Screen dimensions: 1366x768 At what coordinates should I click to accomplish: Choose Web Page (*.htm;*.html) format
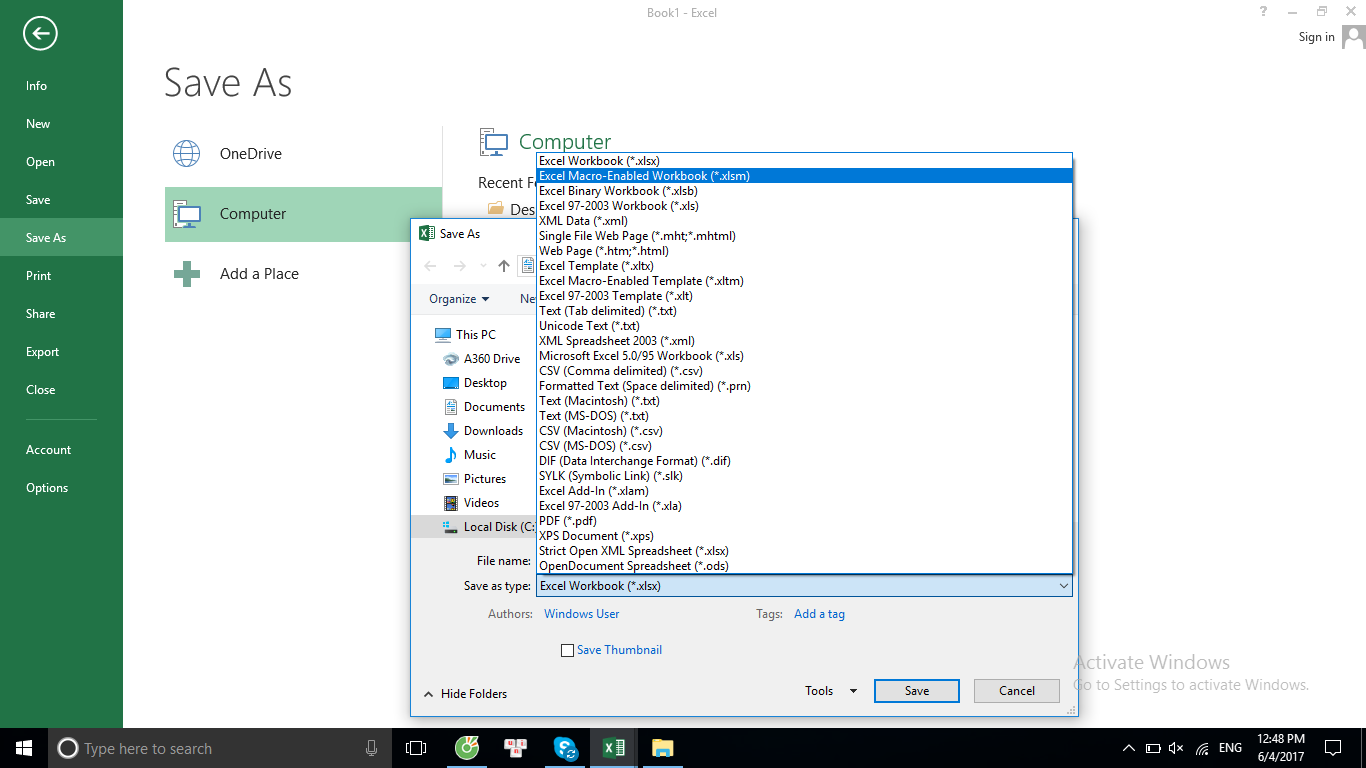point(804,251)
